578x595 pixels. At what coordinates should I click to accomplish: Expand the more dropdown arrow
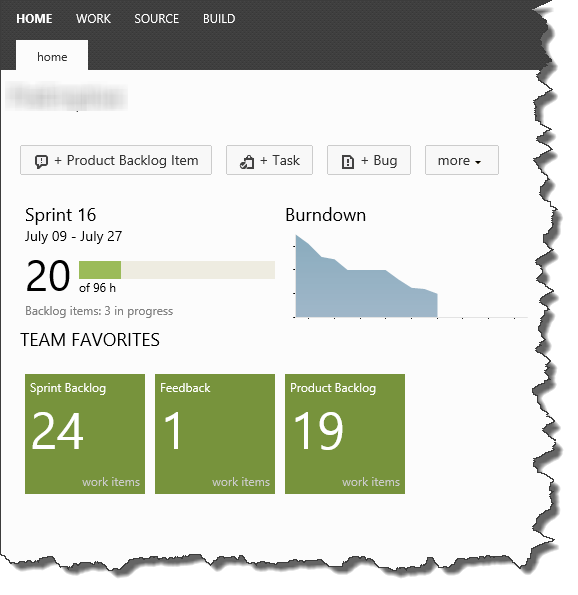point(478,162)
